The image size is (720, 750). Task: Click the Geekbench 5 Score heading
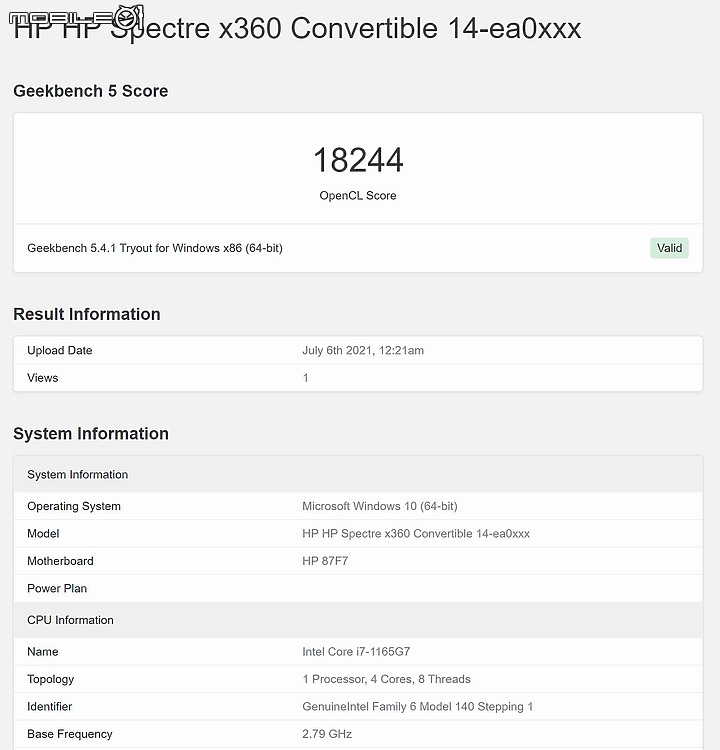tap(90, 91)
